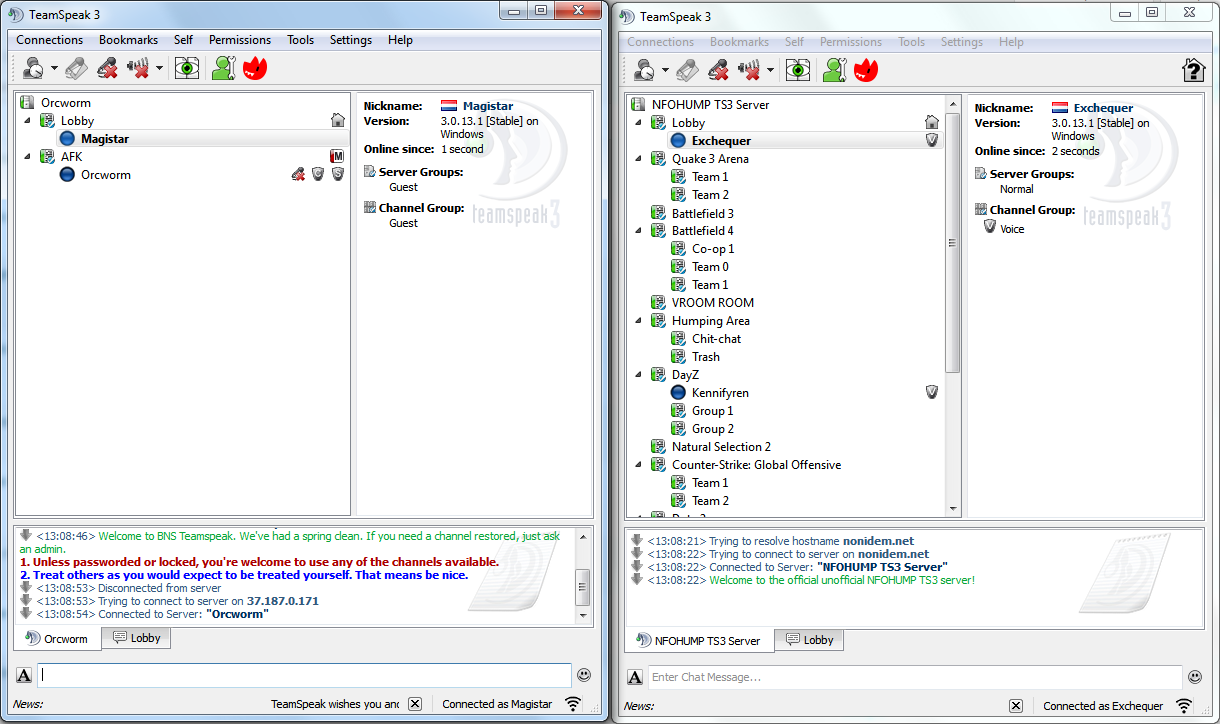
Task: Click the red Overwolf icon in right window
Action: click(x=866, y=70)
